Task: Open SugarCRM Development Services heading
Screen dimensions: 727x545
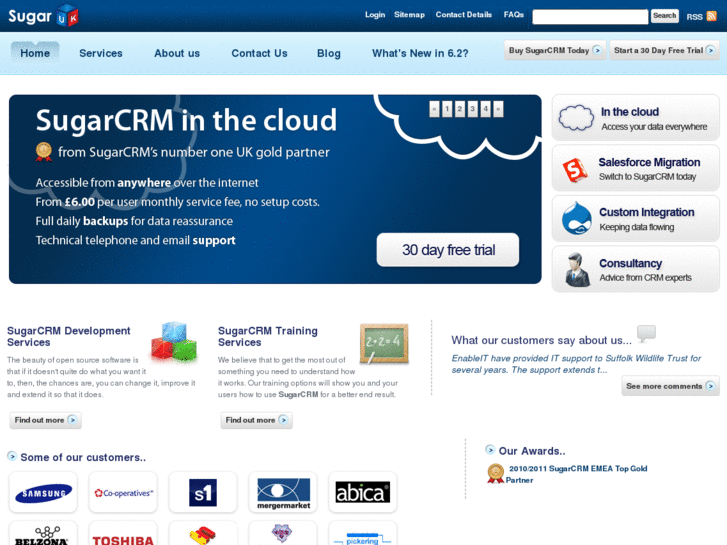Action: (x=69, y=336)
